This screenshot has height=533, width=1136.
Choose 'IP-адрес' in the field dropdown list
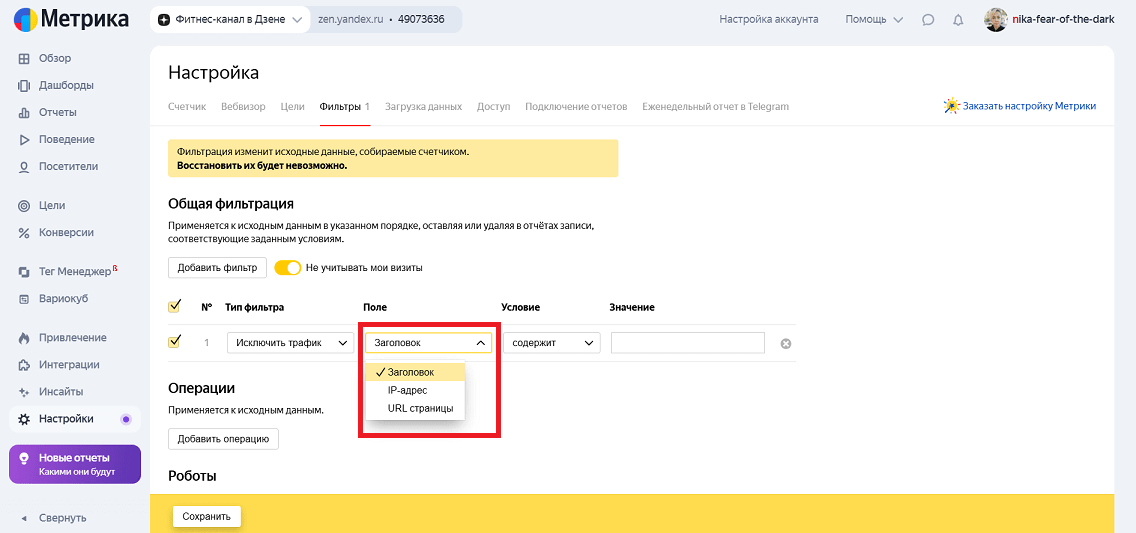pos(407,390)
